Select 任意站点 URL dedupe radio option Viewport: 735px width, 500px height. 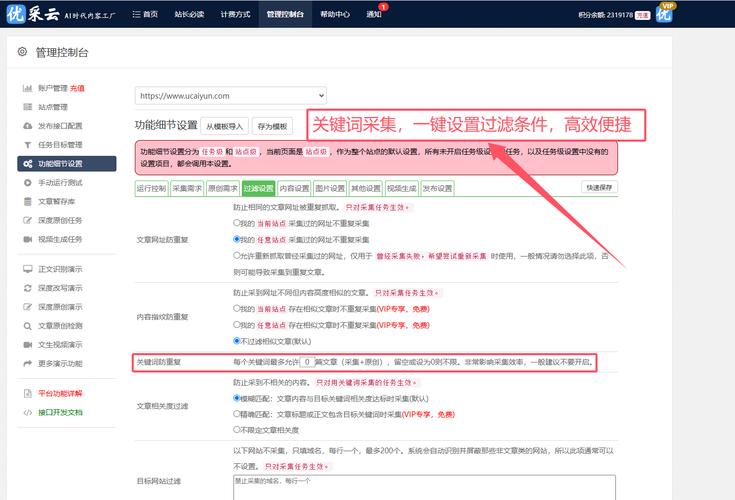click(237, 239)
